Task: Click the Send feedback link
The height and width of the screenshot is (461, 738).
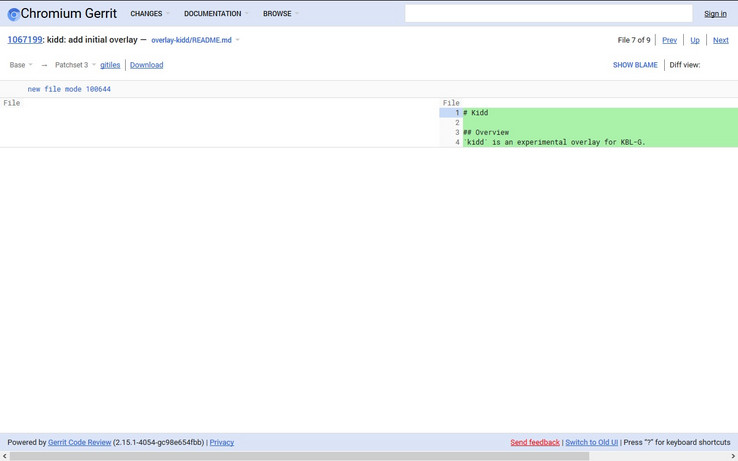Action: pos(535,442)
